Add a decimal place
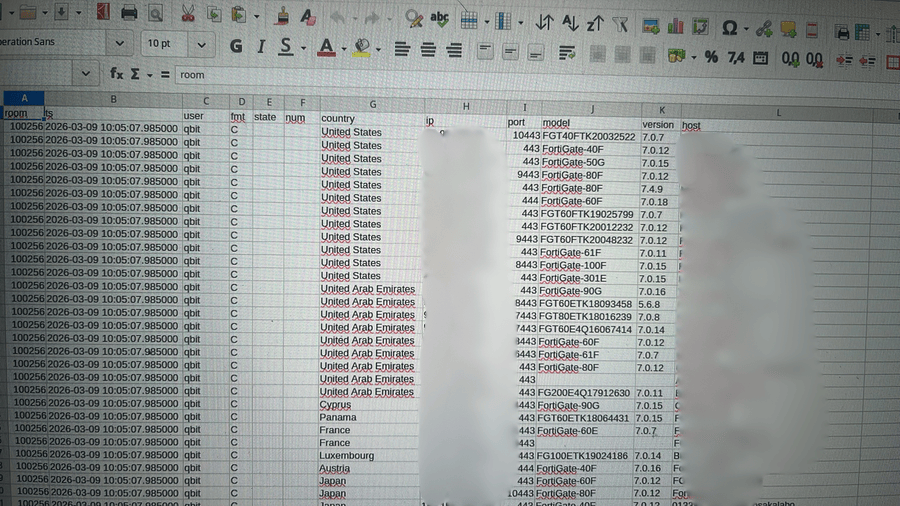The height and width of the screenshot is (506, 900). [x=790, y=59]
